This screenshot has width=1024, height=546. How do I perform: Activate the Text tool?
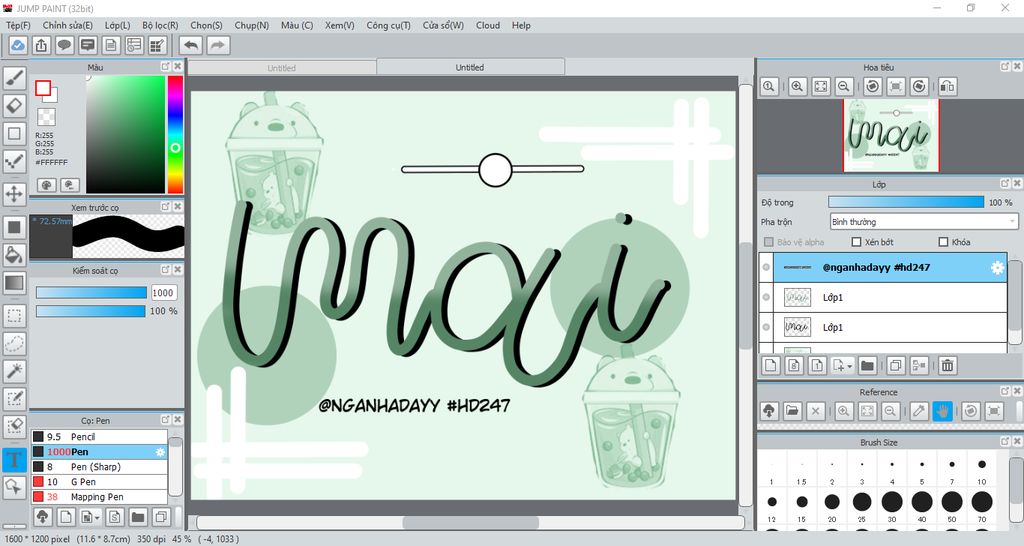click(14, 459)
